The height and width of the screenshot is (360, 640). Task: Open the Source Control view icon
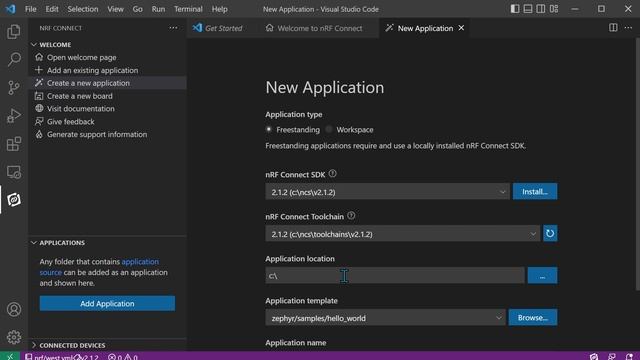pos(13,88)
